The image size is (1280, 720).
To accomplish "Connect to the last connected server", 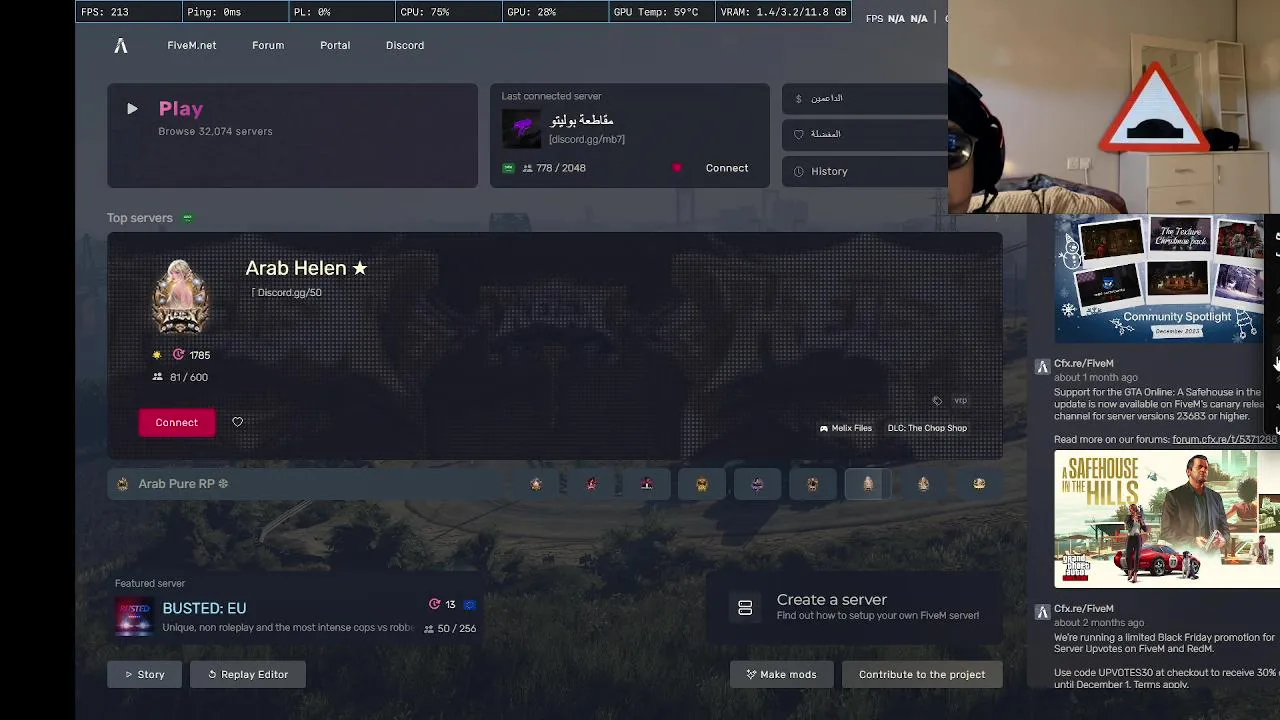I will [x=727, y=168].
